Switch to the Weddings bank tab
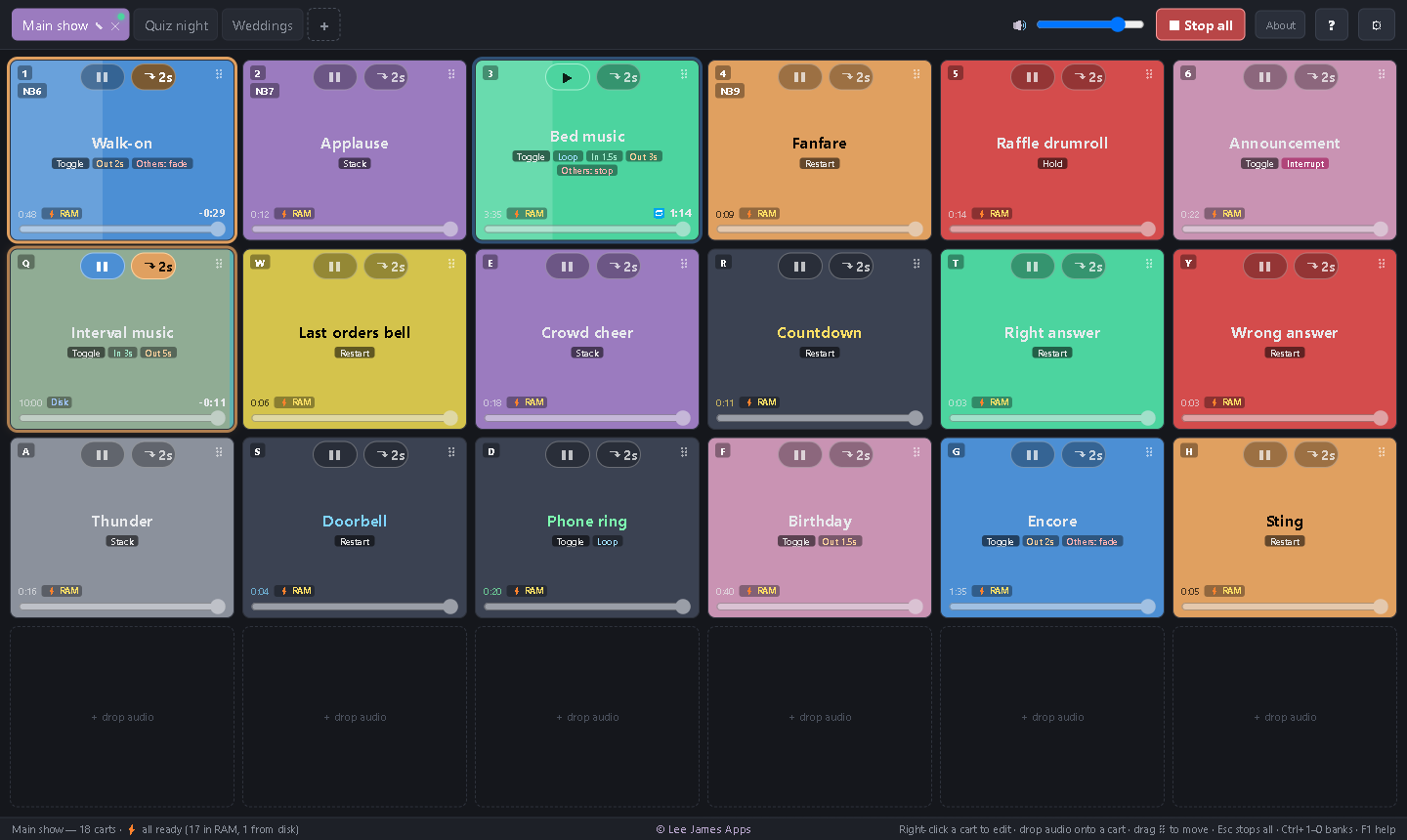1407x840 pixels. click(262, 25)
